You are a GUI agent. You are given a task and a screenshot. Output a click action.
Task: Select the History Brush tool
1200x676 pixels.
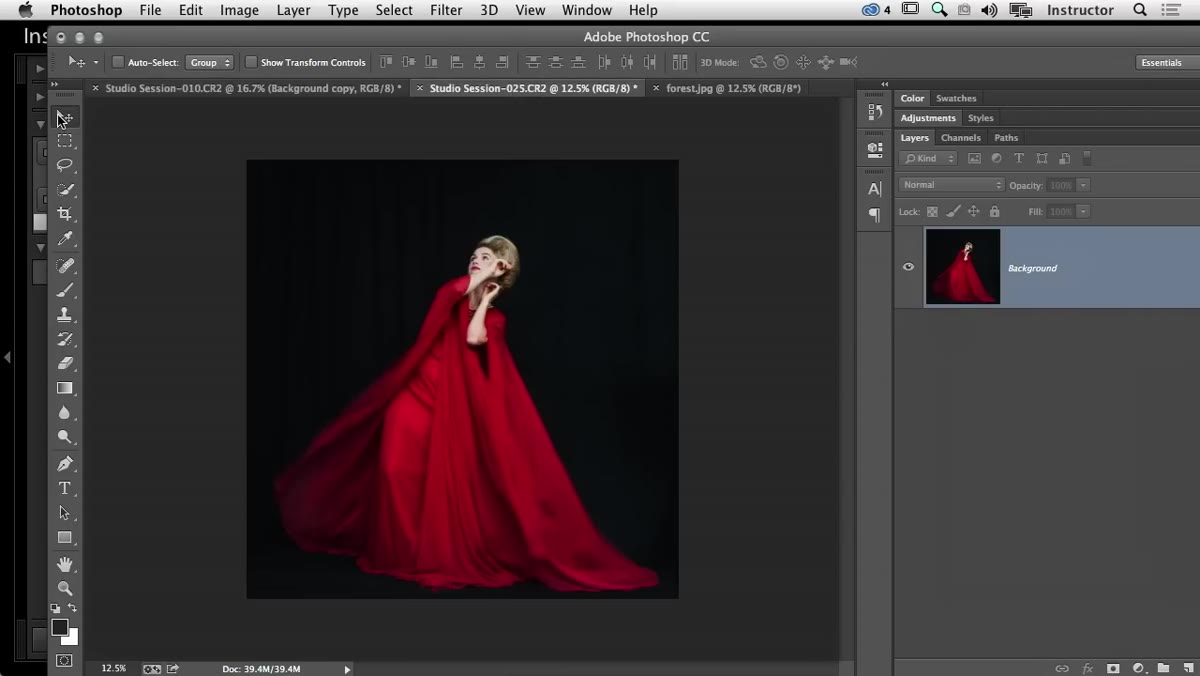click(x=65, y=339)
